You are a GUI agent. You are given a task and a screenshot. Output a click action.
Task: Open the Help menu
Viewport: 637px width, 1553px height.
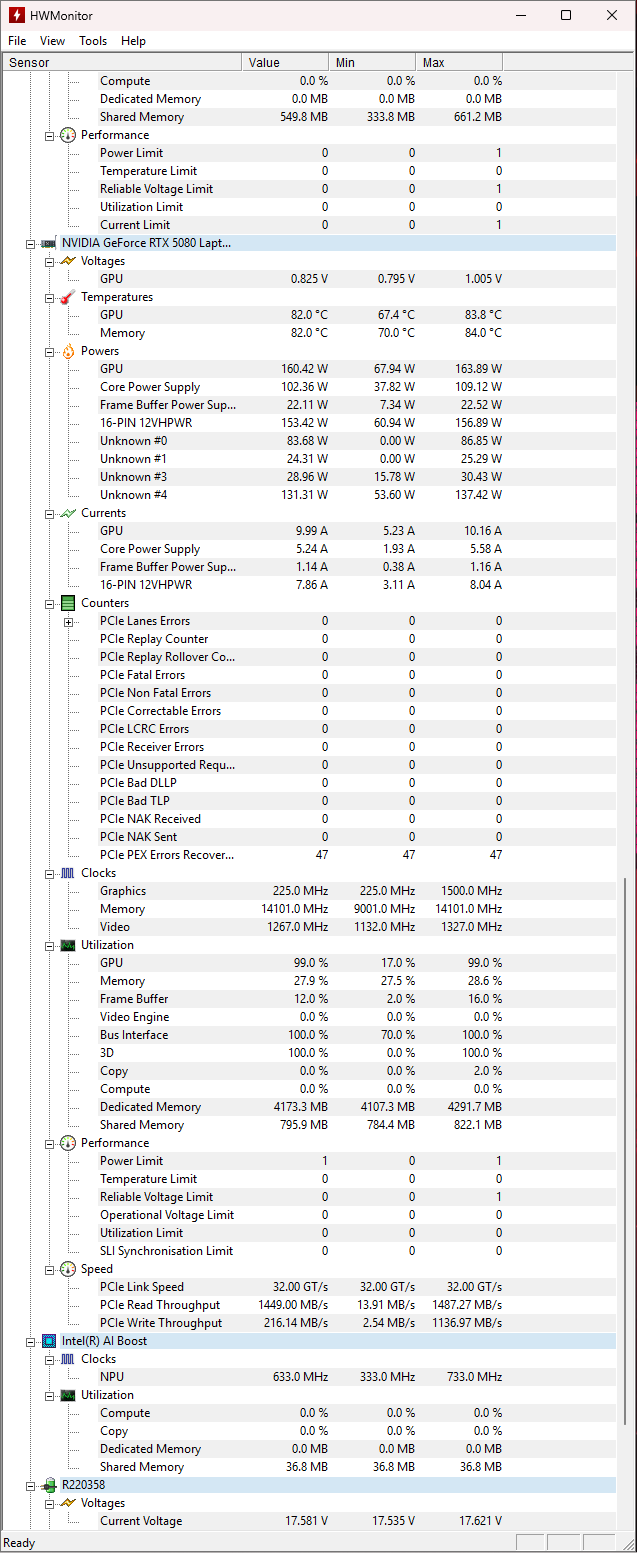click(133, 41)
